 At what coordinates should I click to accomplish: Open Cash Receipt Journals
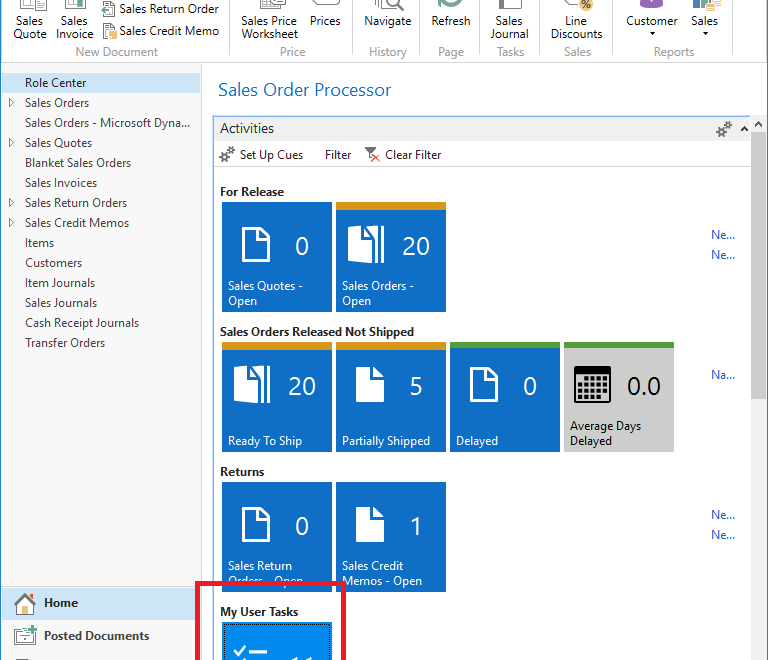[82, 323]
